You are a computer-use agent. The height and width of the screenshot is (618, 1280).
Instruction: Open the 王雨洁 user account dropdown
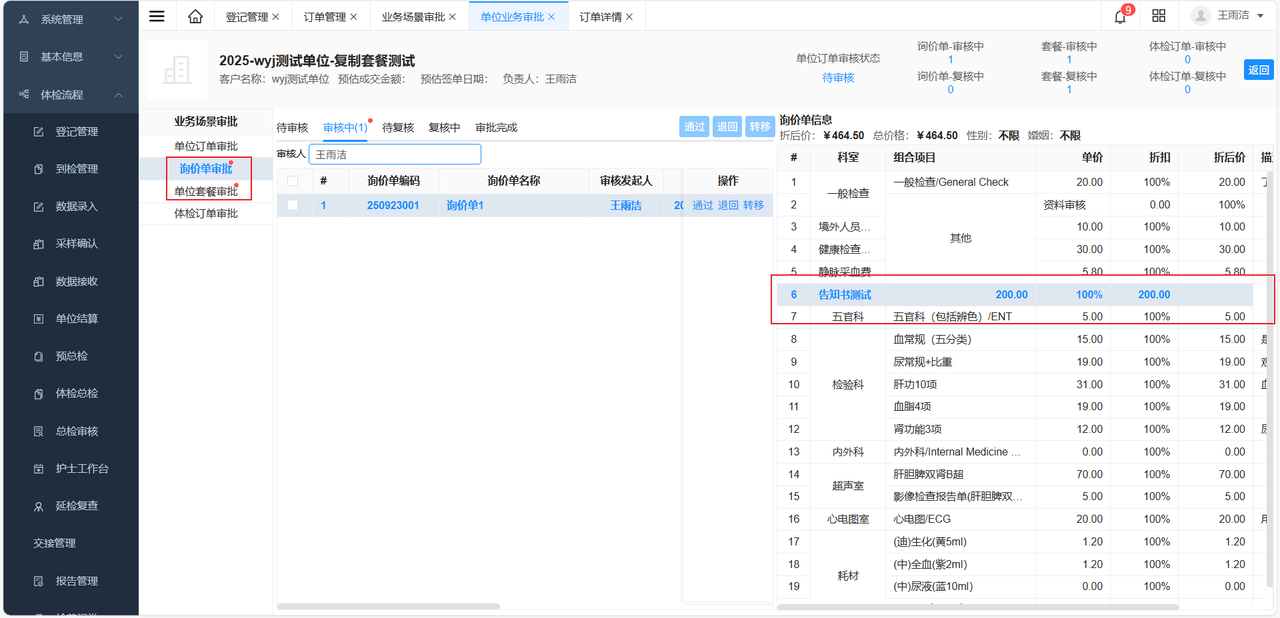[x=1230, y=16]
